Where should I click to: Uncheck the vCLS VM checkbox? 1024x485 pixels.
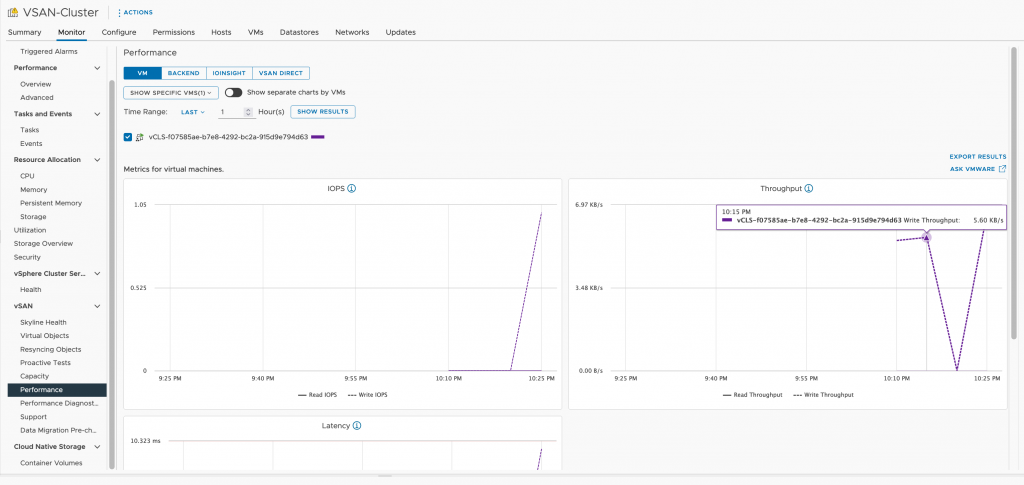pyautogui.click(x=127, y=137)
